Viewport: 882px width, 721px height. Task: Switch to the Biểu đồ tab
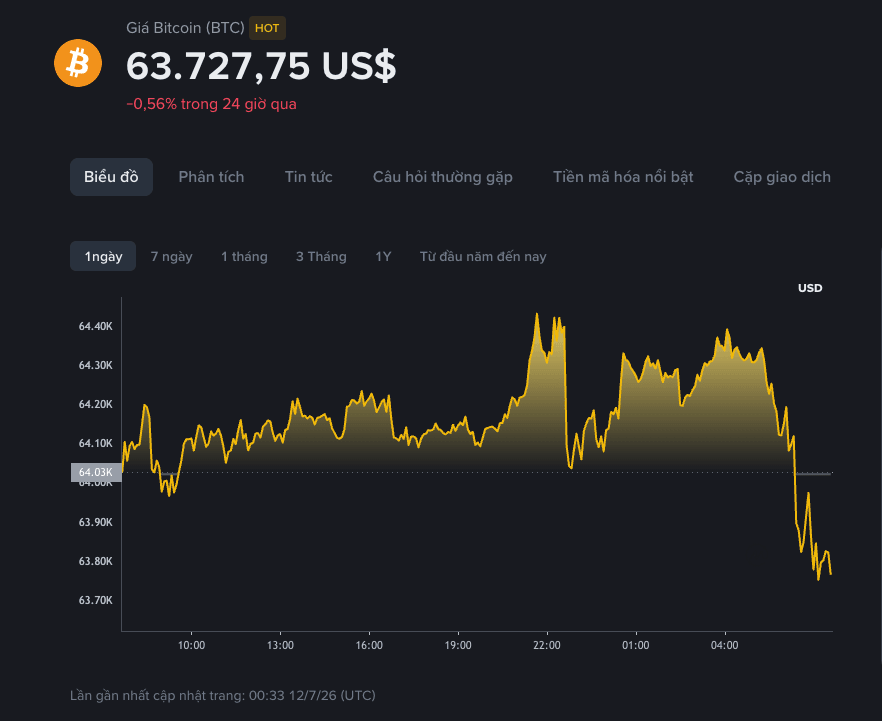point(111,177)
